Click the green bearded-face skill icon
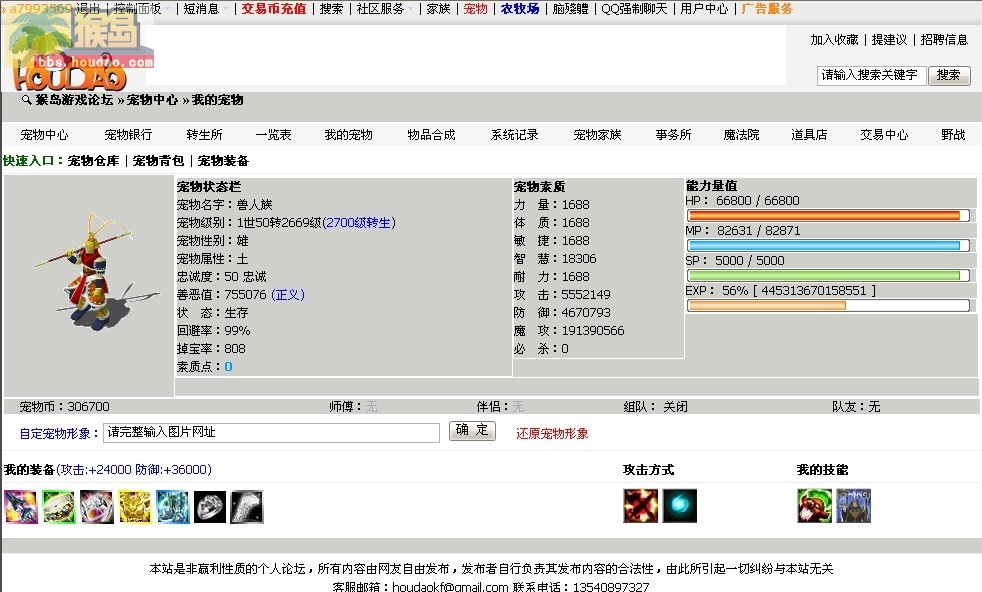 coord(814,506)
